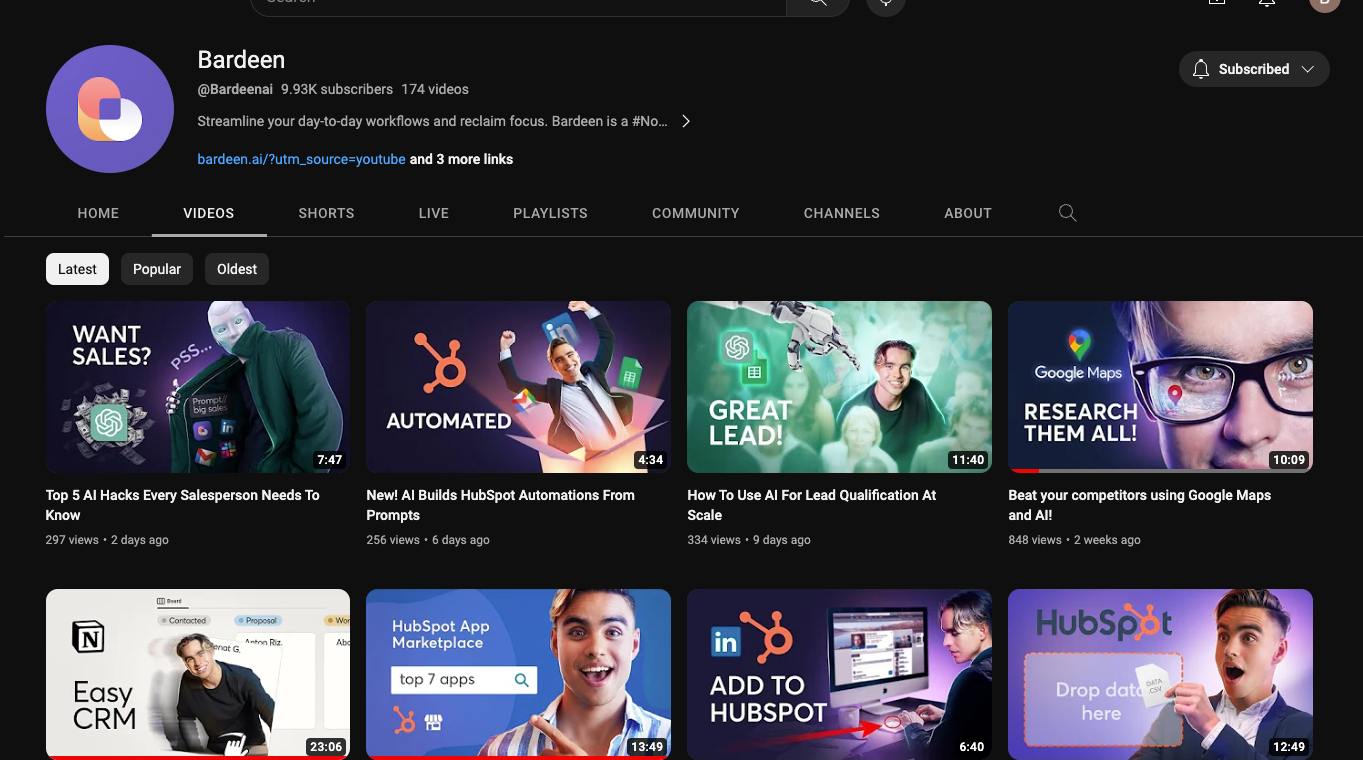Click the 10:09 duration badge
Image resolution: width=1363 pixels, height=760 pixels.
(x=1289, y=460)
